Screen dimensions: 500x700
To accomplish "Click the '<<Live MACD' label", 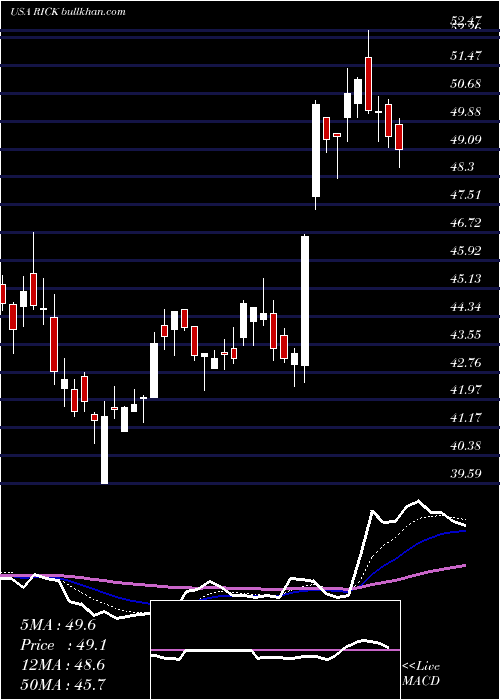I will [x=421, y=674].
